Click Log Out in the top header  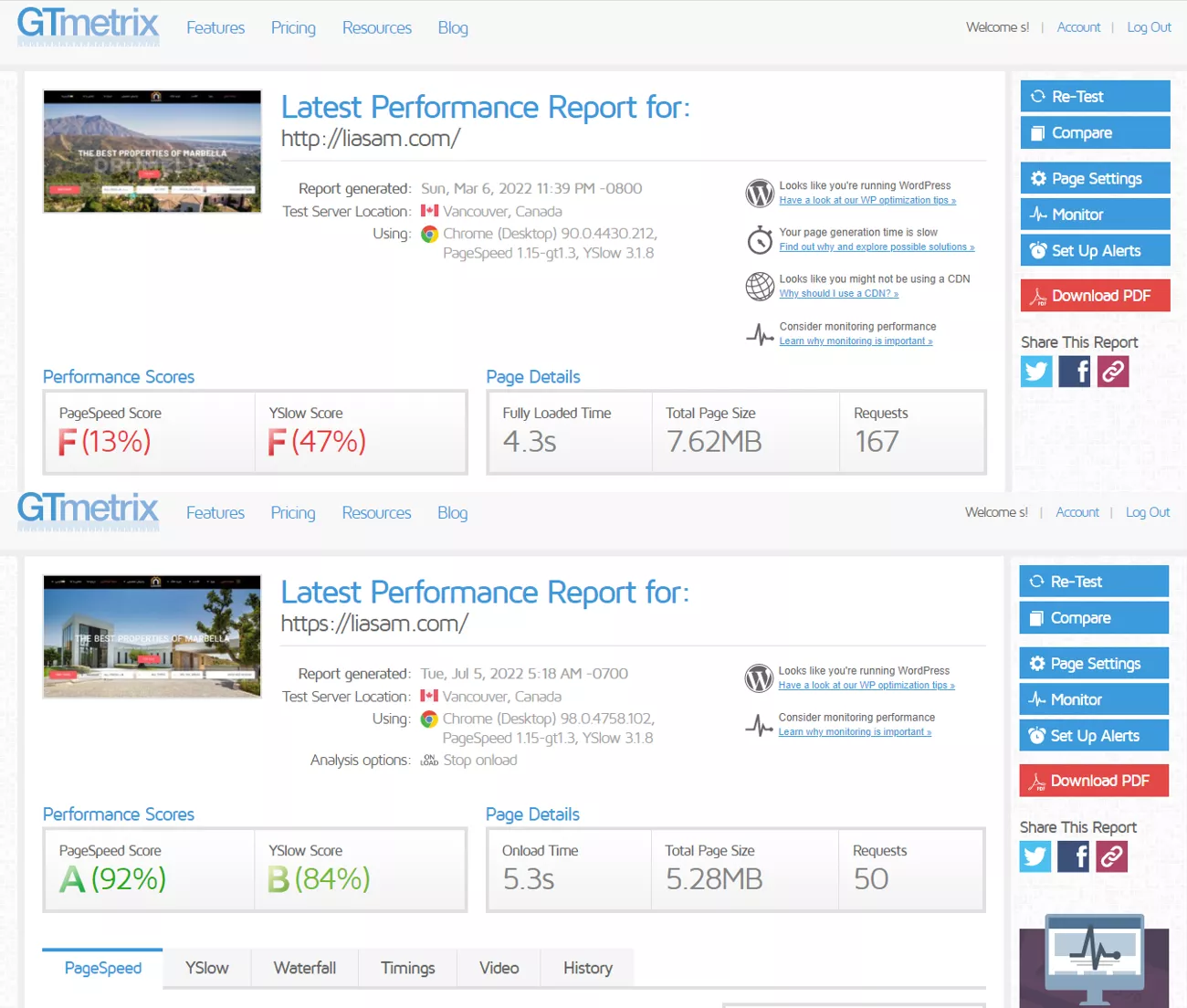point(1149,27)
